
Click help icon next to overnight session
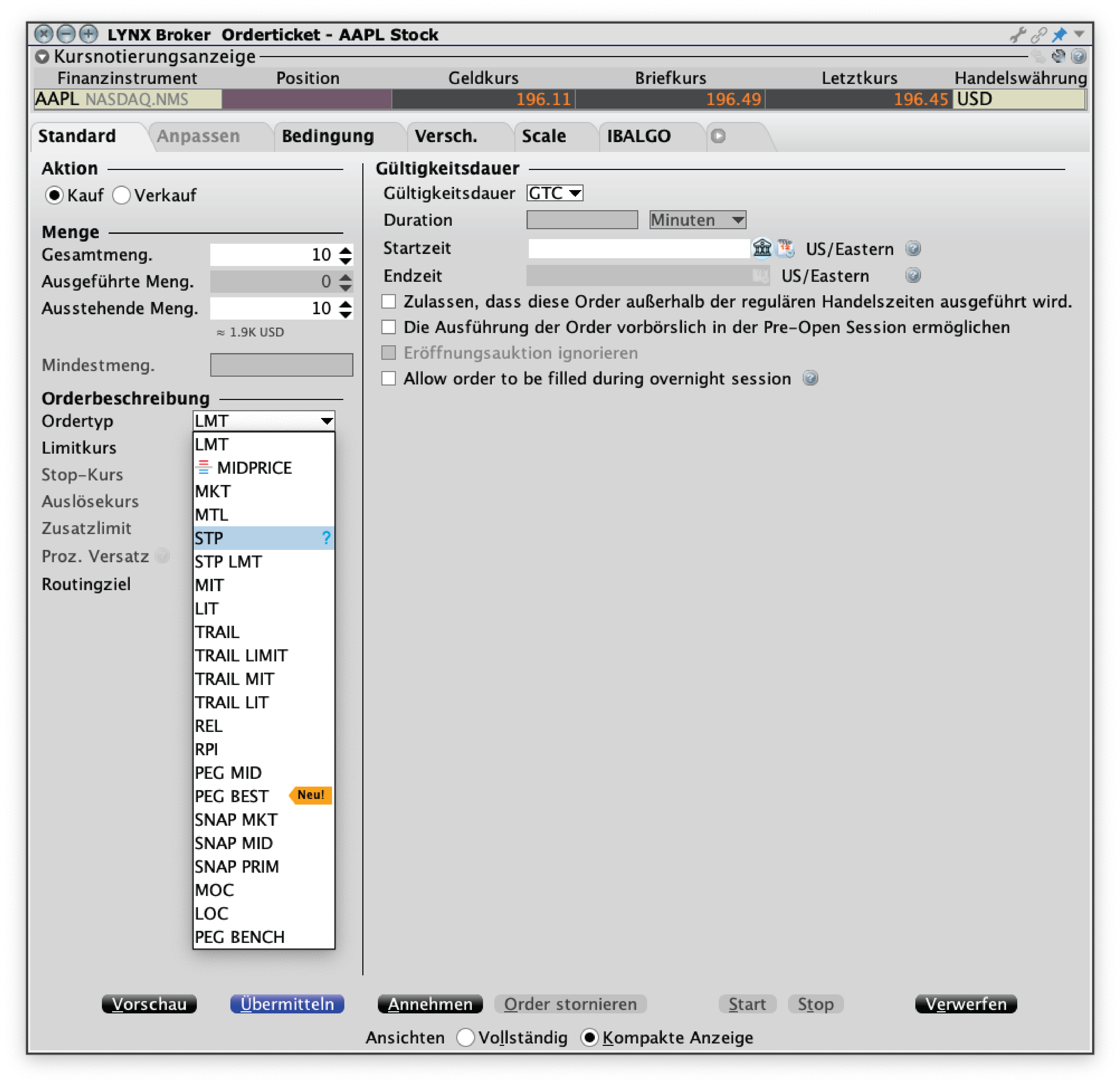coord(810,378)
